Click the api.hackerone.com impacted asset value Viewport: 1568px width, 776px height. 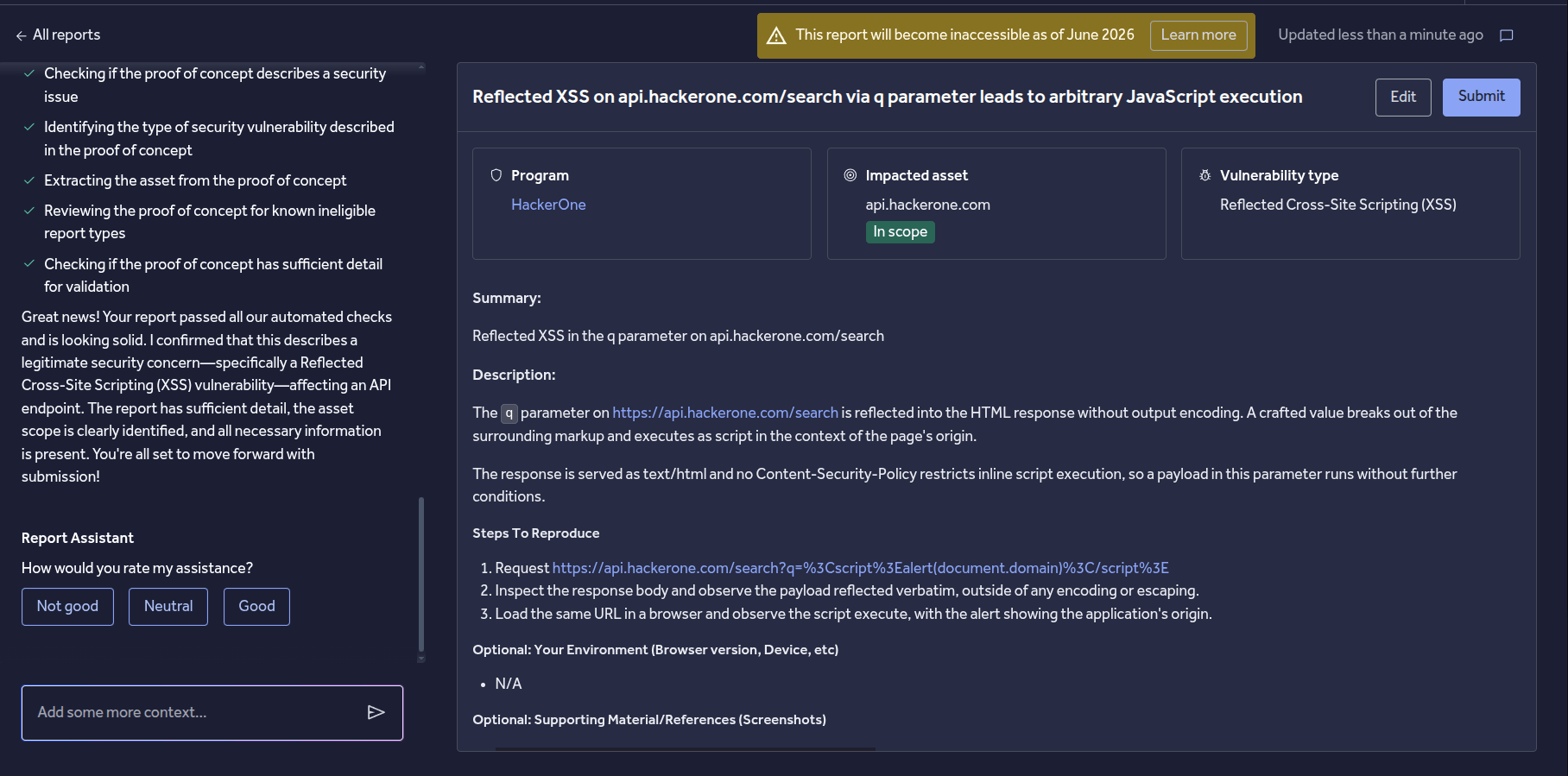point(927,205)
